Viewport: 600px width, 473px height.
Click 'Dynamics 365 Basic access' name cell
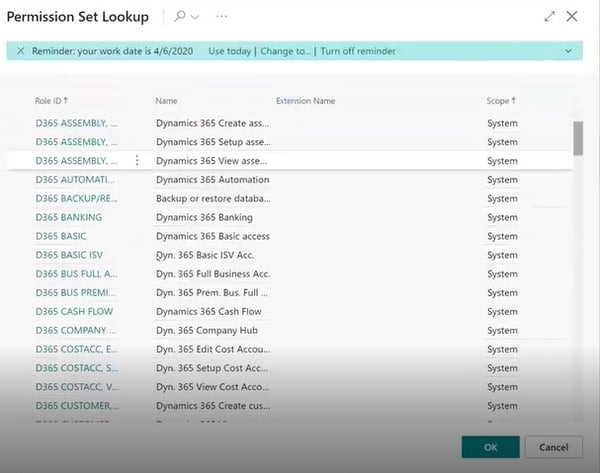pos(213,236)
